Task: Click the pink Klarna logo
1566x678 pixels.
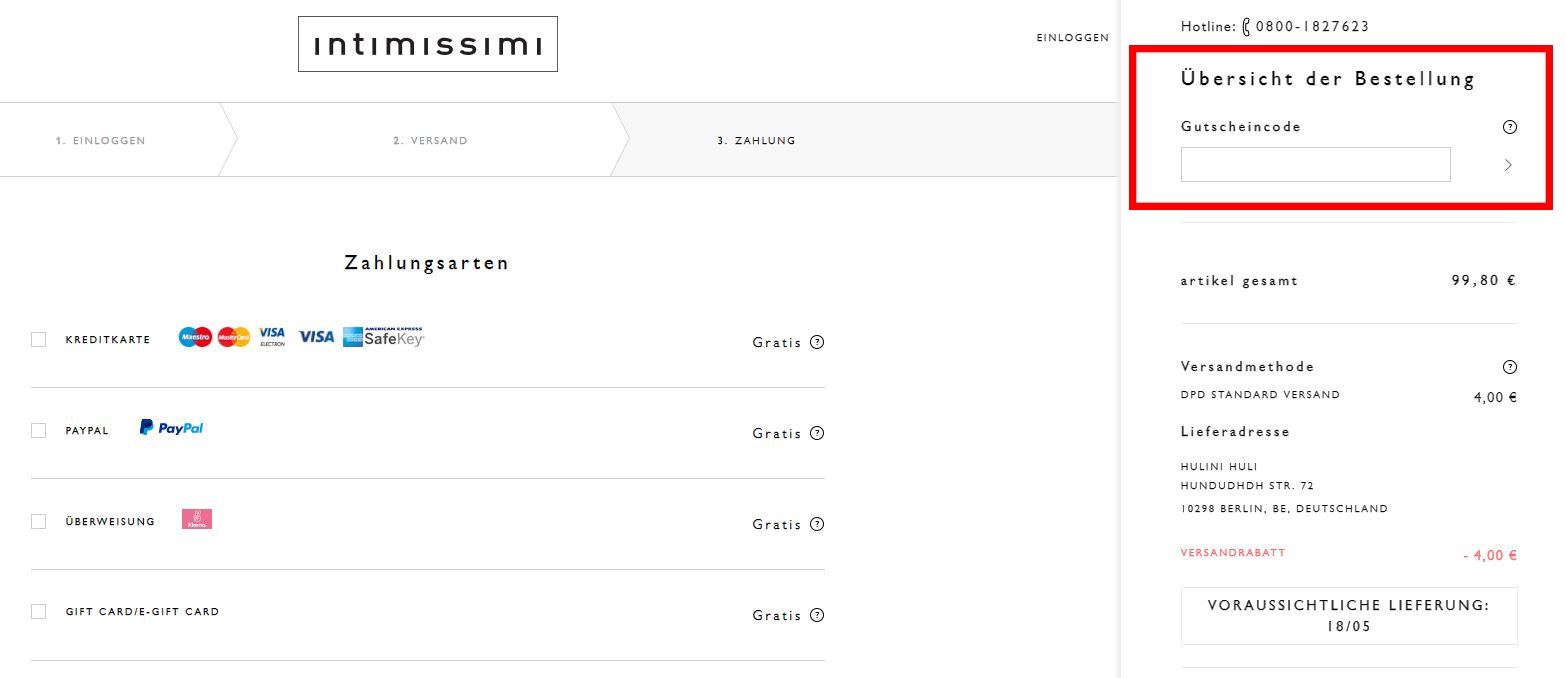Action: 197,519
